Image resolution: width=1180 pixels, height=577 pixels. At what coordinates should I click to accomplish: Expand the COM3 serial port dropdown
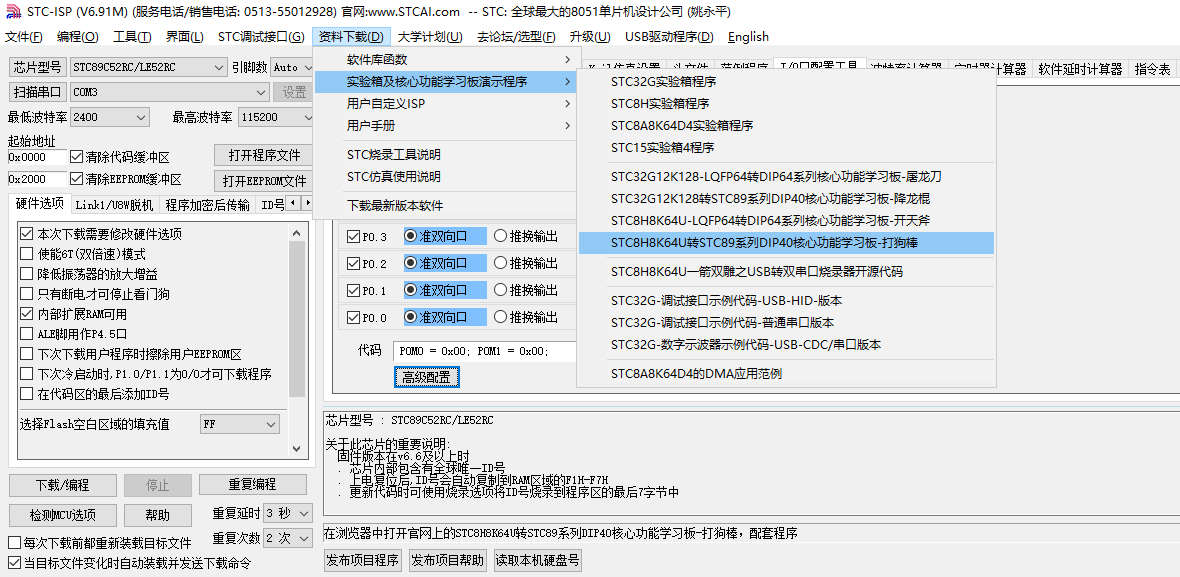(x=261, y=92)
